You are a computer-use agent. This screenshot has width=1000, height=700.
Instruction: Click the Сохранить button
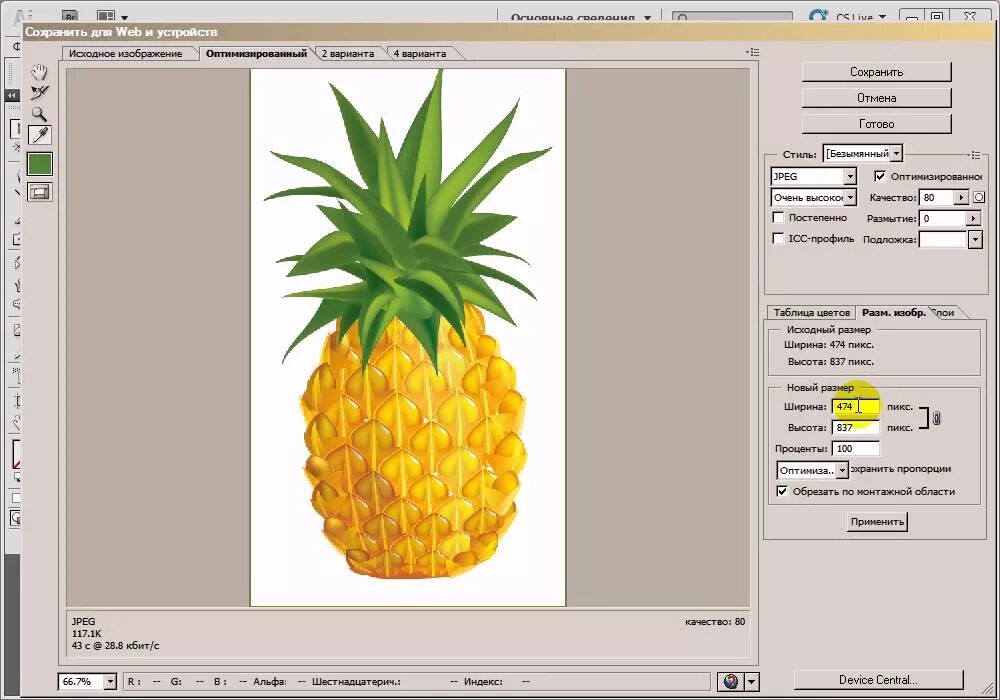876,72
